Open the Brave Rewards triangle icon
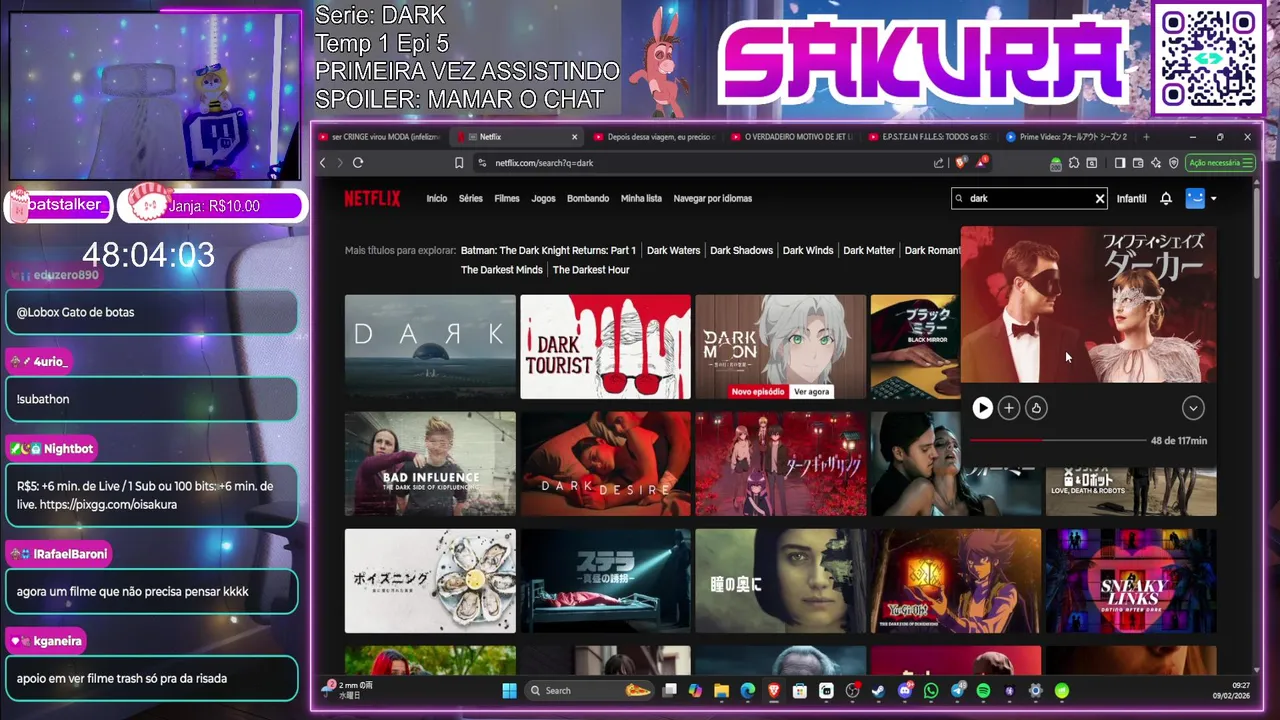Image resolution: width=1280 pixels, height=720 pixels. [982, 162]
